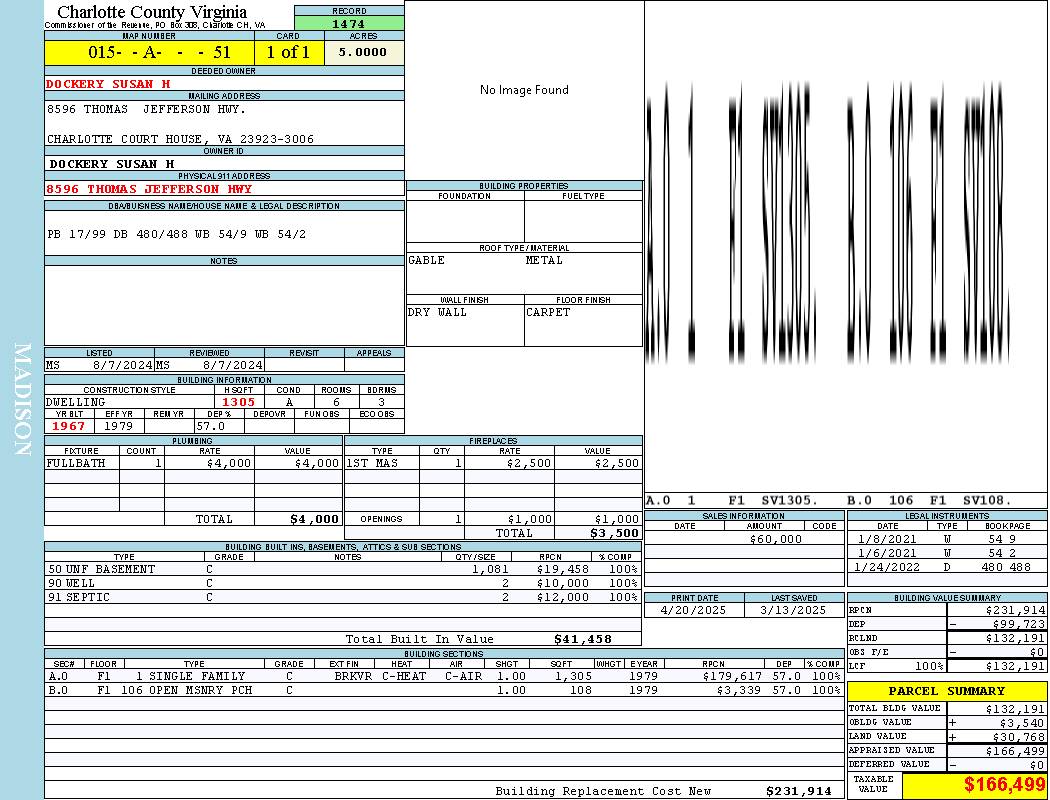This screenshot has width=1050, height=800.
Task: Click APPRAISED VALUE $166,499
Action: (x=1015, y=751)
